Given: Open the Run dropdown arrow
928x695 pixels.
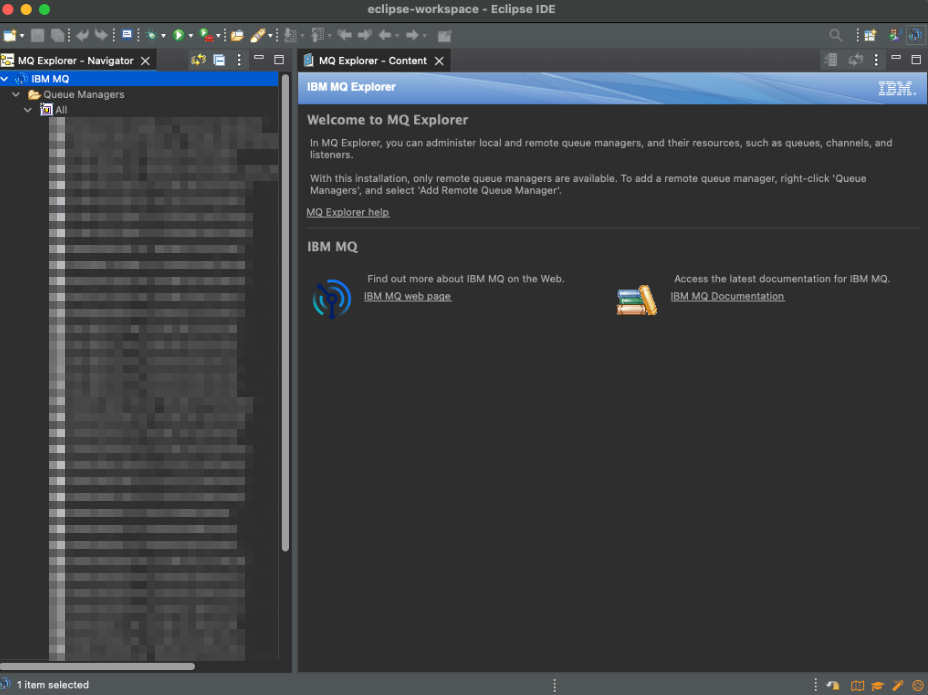Looking at the screenshot, I should pos(191,36).
